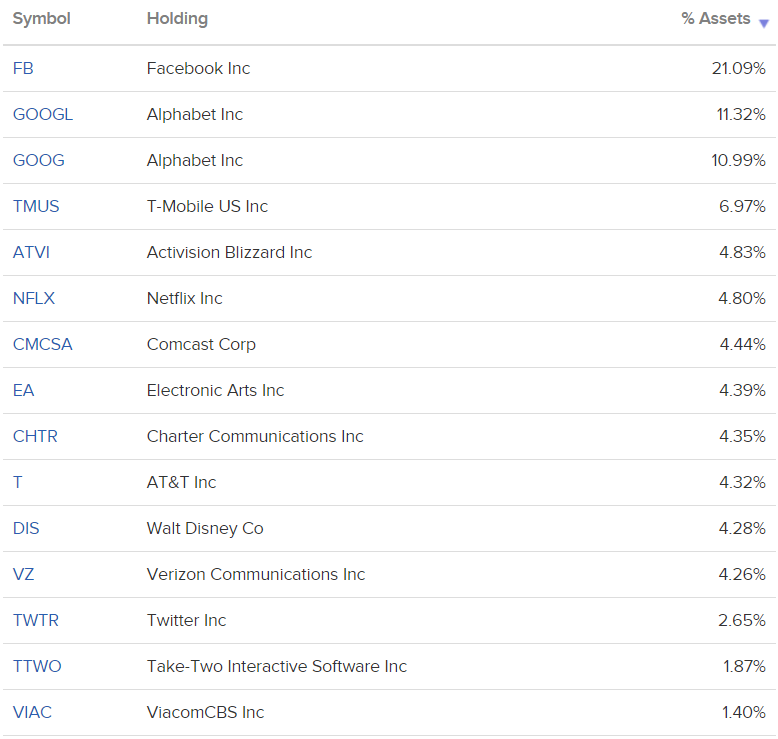Image resolution: width=778 pixels, height=739 pixels.
Task: Open the DIS ticker link
Action: point(26,528)
